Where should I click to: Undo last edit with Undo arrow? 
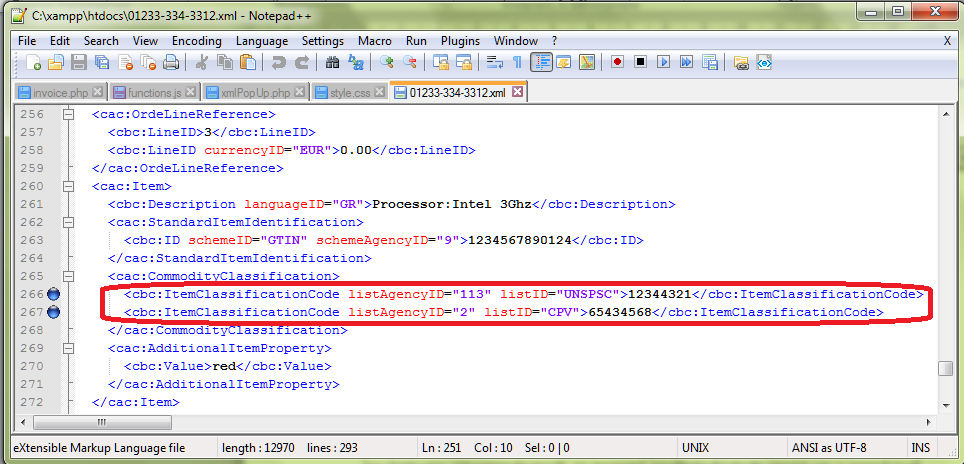pyautogui.click(x=279, y=62)
